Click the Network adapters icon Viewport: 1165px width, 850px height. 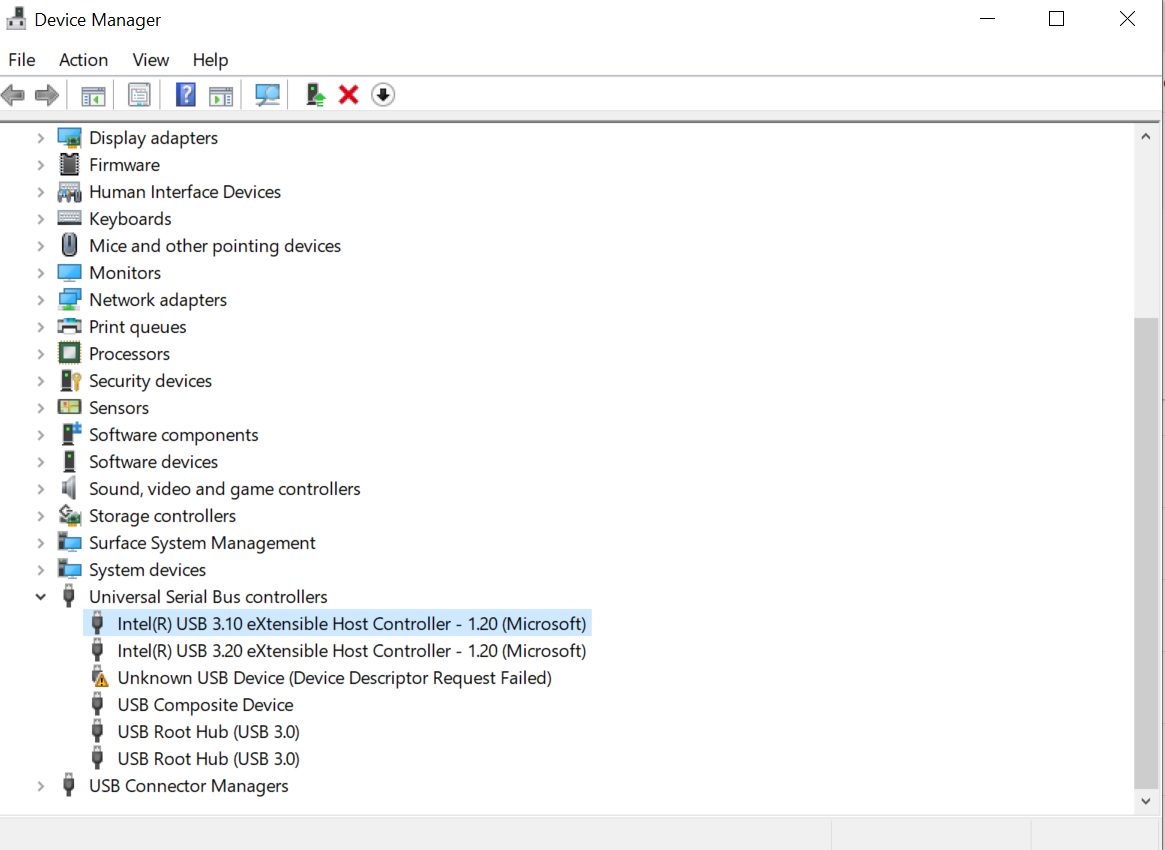(69, 299)
